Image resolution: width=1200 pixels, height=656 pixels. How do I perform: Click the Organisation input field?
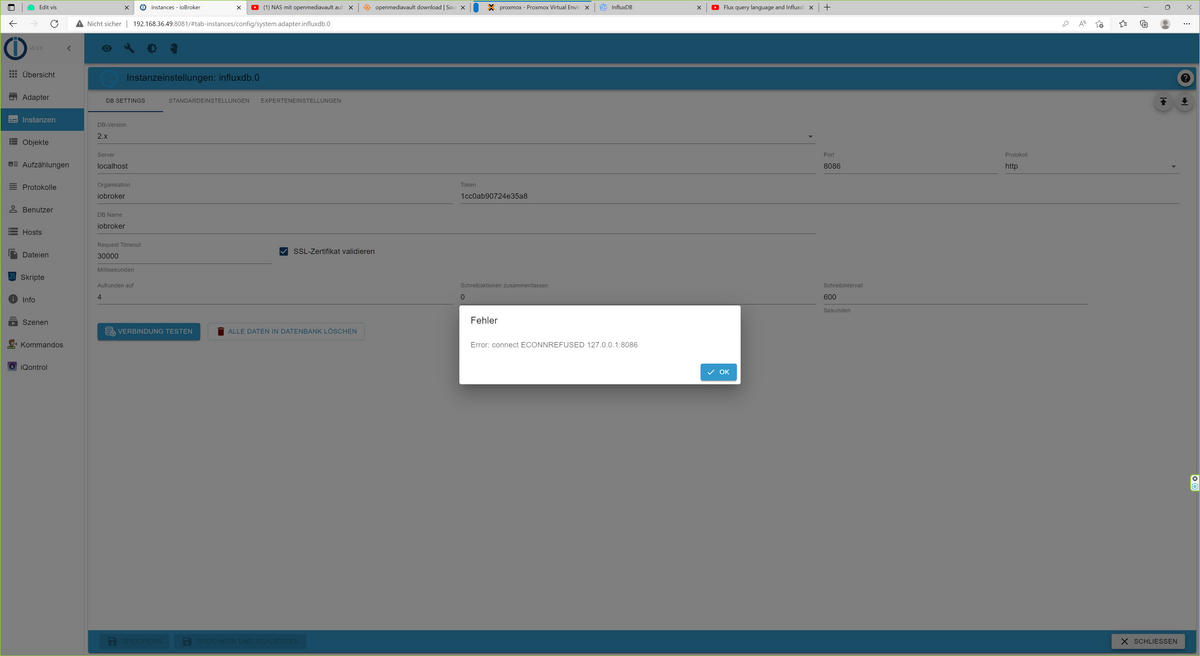pyautogui.click(x=275, y=196)
